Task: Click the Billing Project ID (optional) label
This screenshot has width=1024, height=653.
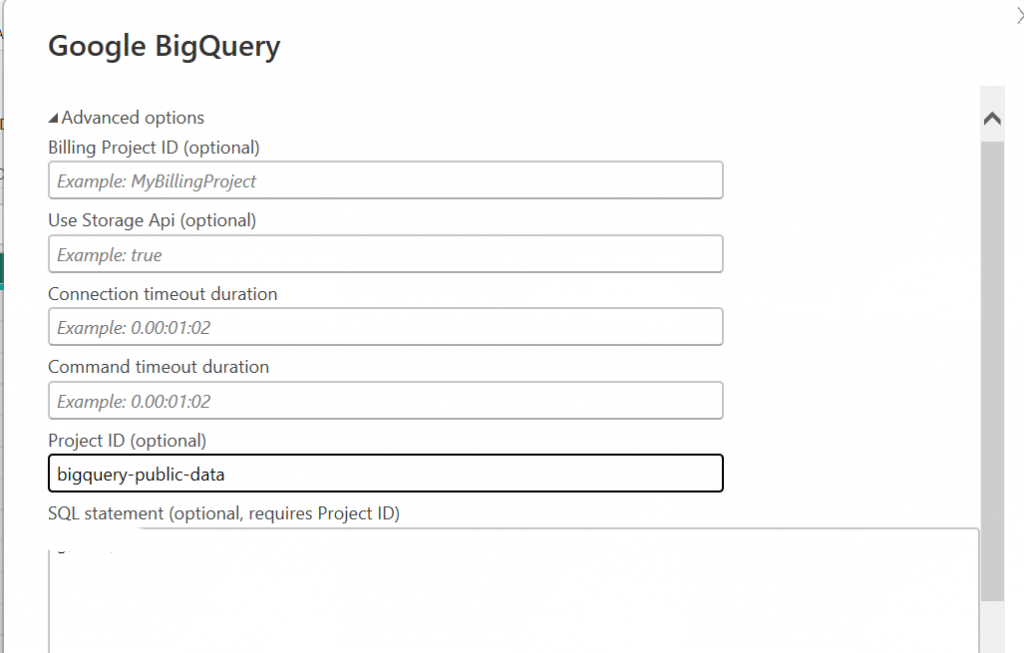Action: [x=154, y=148]
